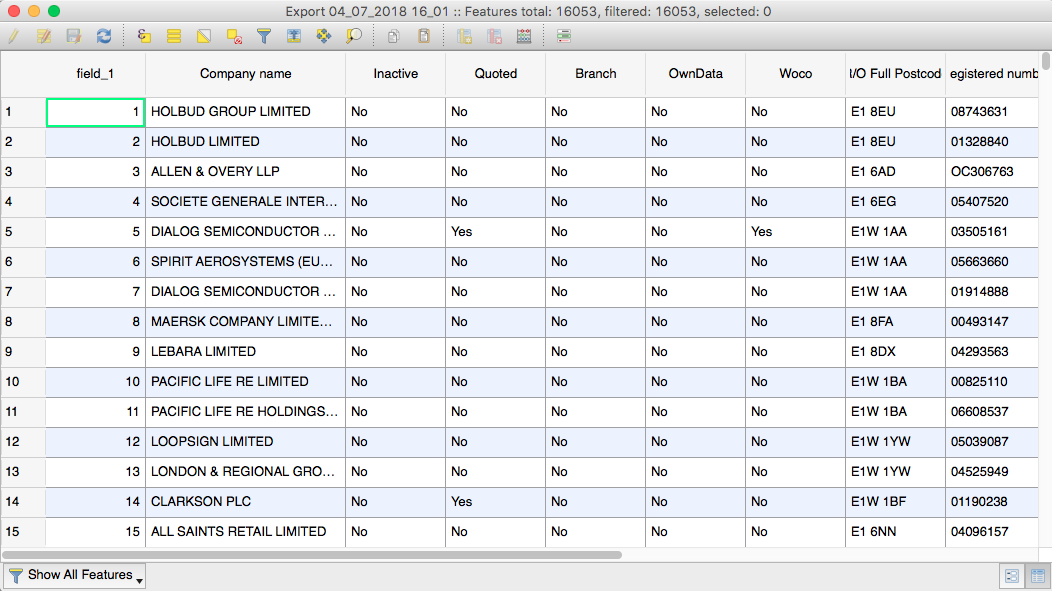
Task: Click the registered number OC306763 cell
Action: tap(992, 172)
